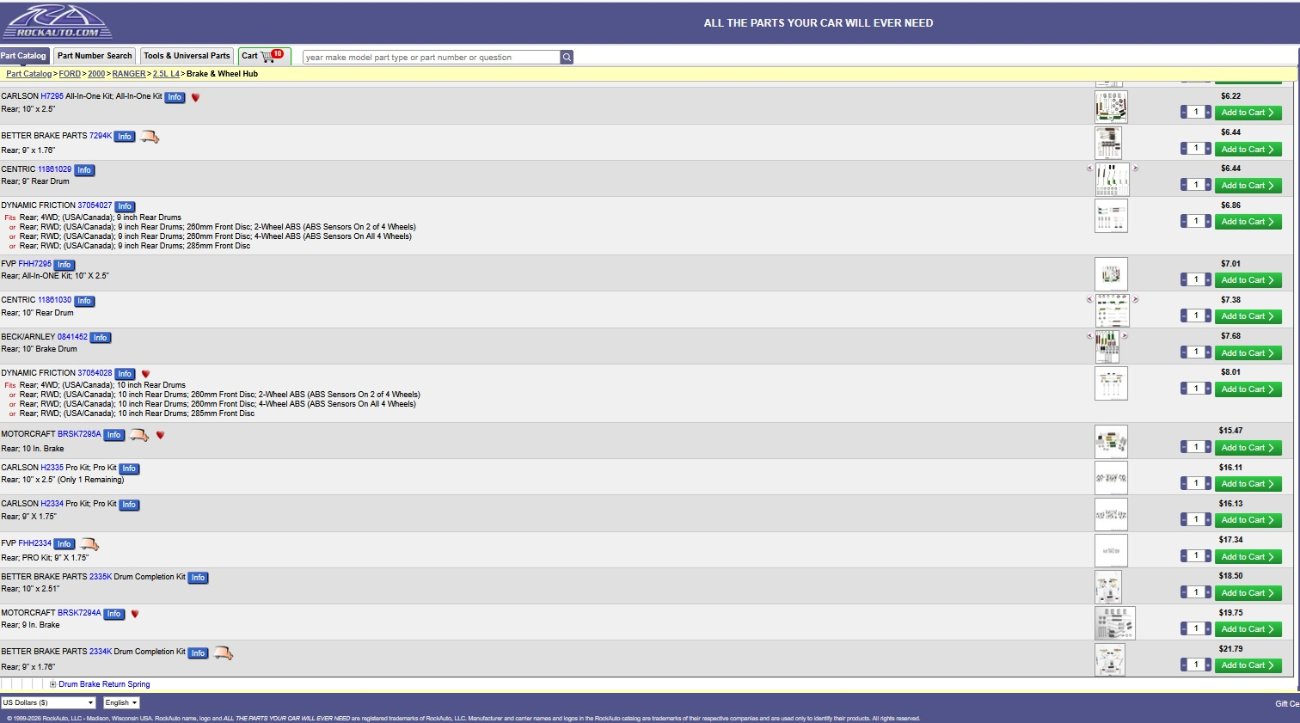Add the $8.01 Dynamic Friction kit to cart
1300x723 pixels.
(1248, 390)
